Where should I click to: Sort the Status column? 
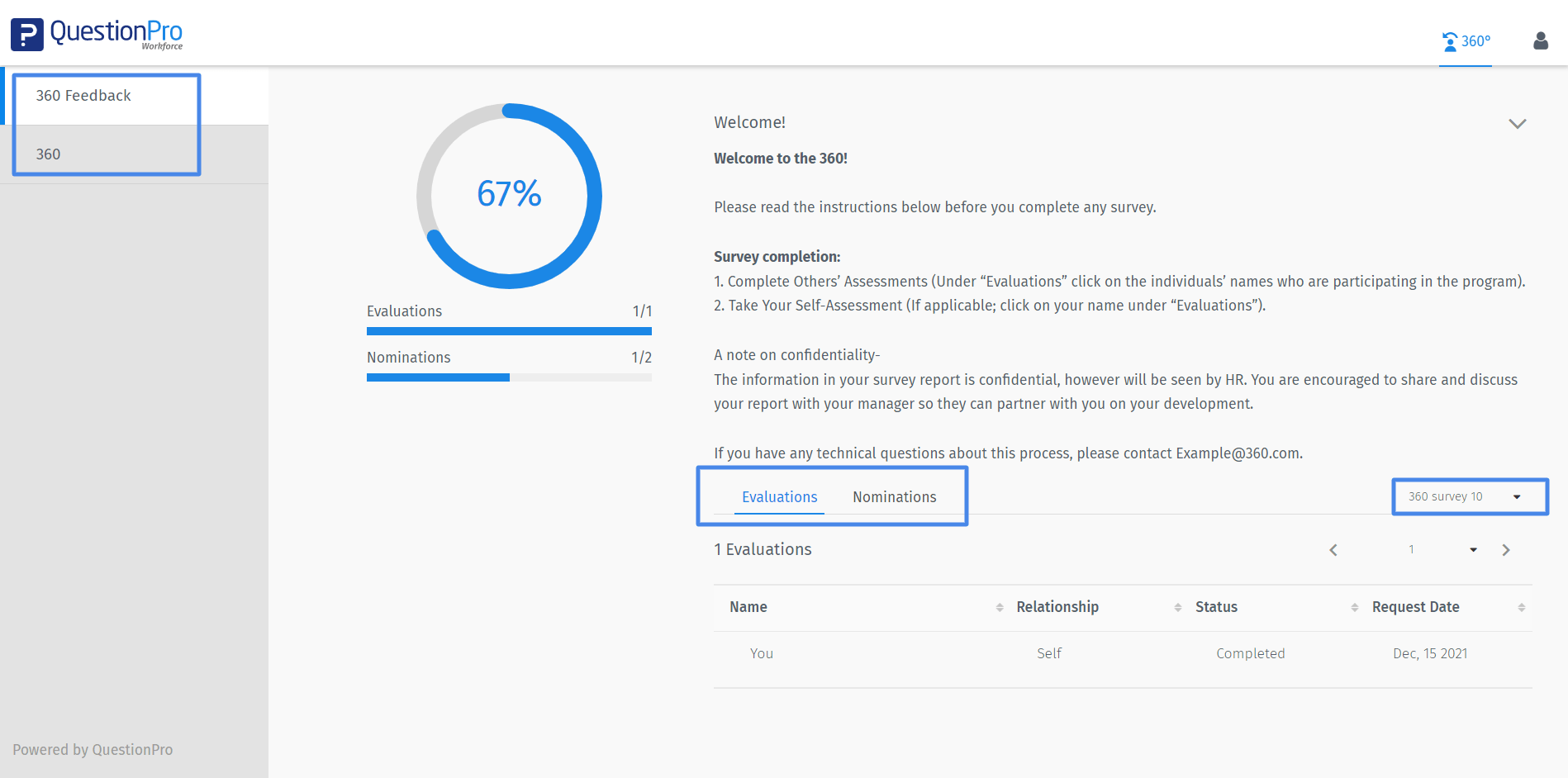(1355, 607)
